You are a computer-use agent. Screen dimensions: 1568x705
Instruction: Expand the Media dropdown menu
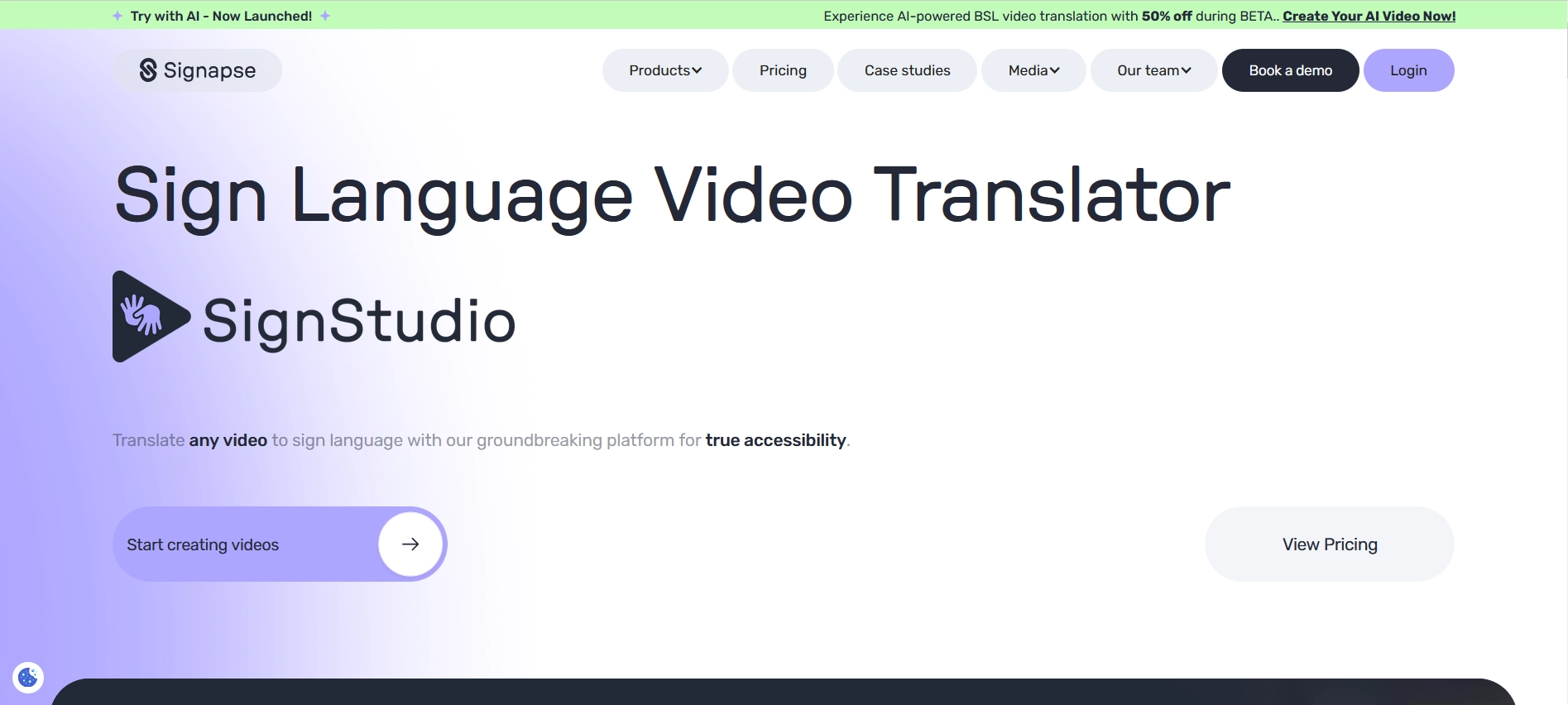1033,70
